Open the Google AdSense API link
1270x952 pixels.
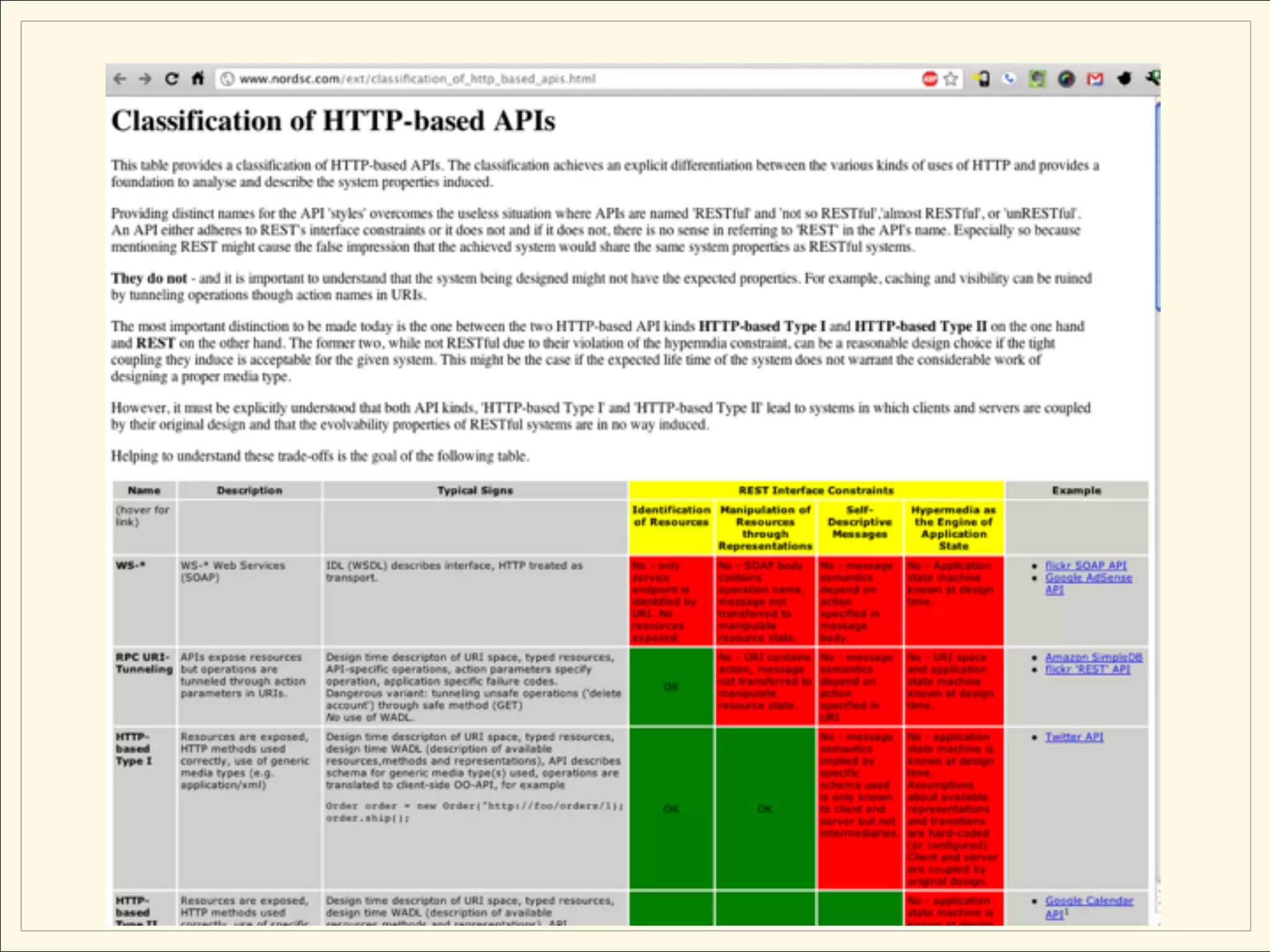pos(1088,578)
